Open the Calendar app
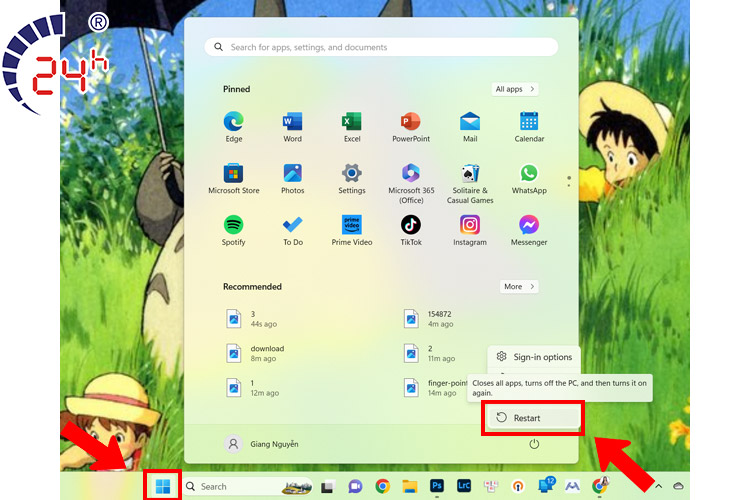Image resolution: width=750 pixels, height=500 pixels. (529, 127)
